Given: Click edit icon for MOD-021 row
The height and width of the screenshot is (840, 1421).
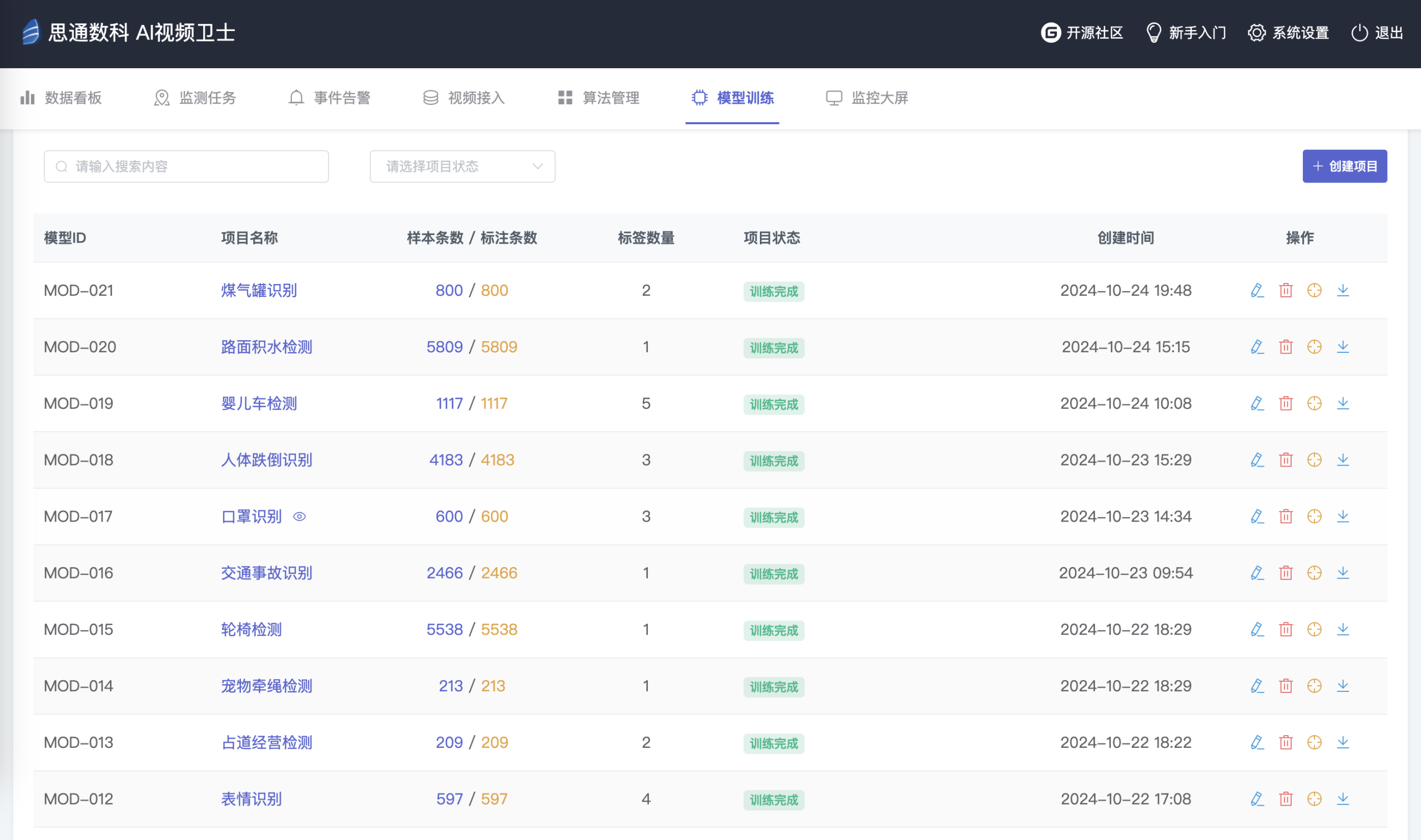Looking at the screenshot, I should 1257,290.
